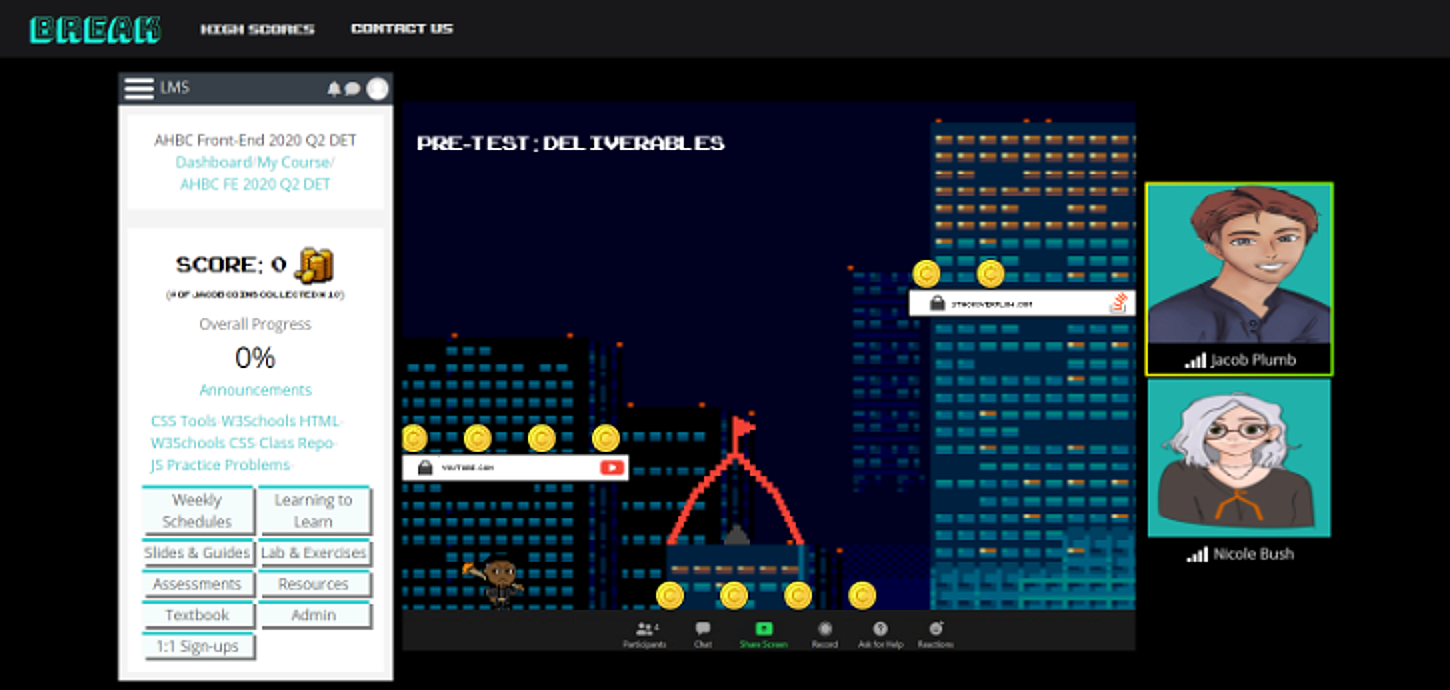
Task: Click the LMS notification bell icon
Action: pyautogui.click(x=334, y=88)
